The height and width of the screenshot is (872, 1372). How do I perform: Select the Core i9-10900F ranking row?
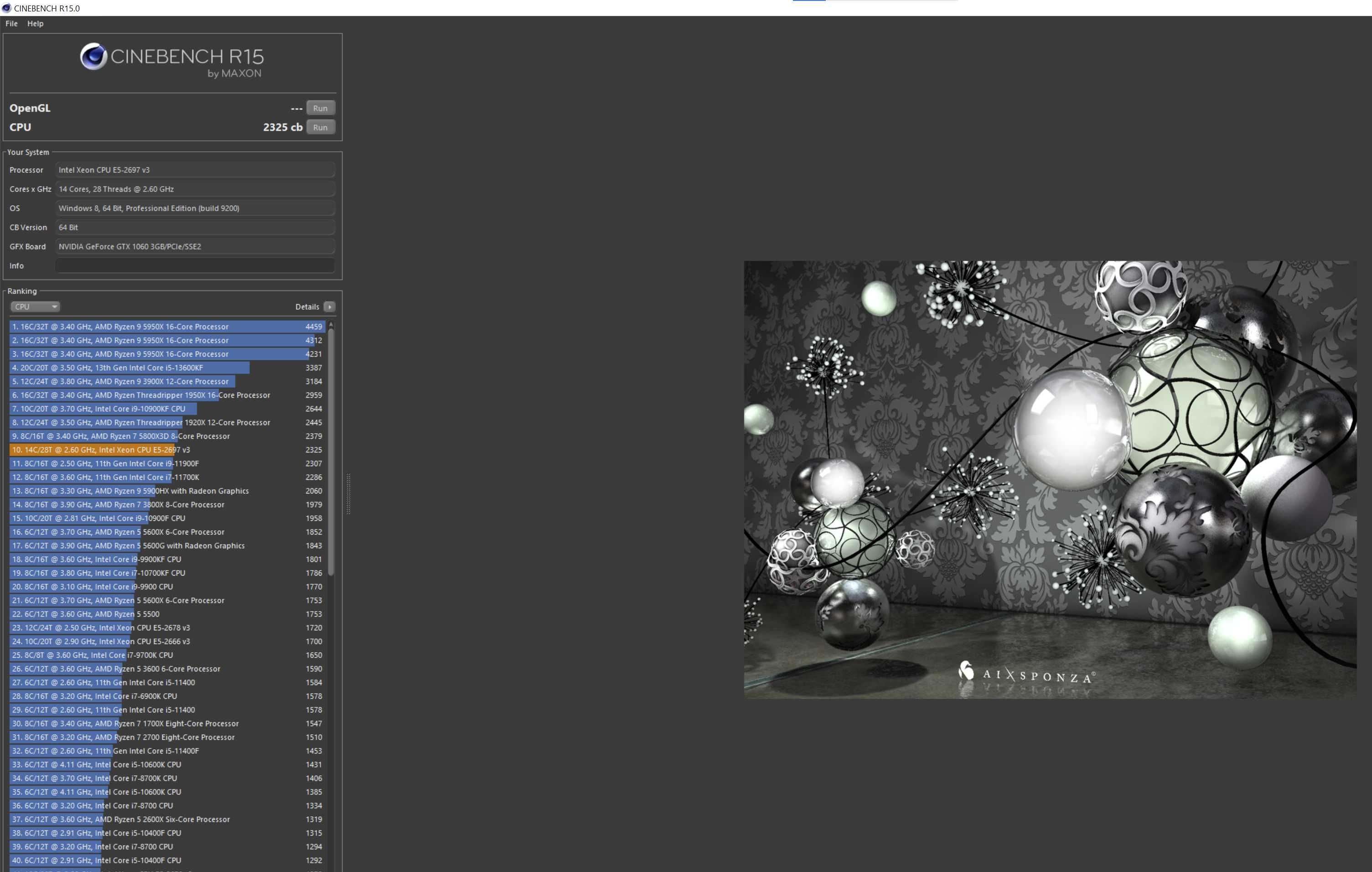coord(167,518)
